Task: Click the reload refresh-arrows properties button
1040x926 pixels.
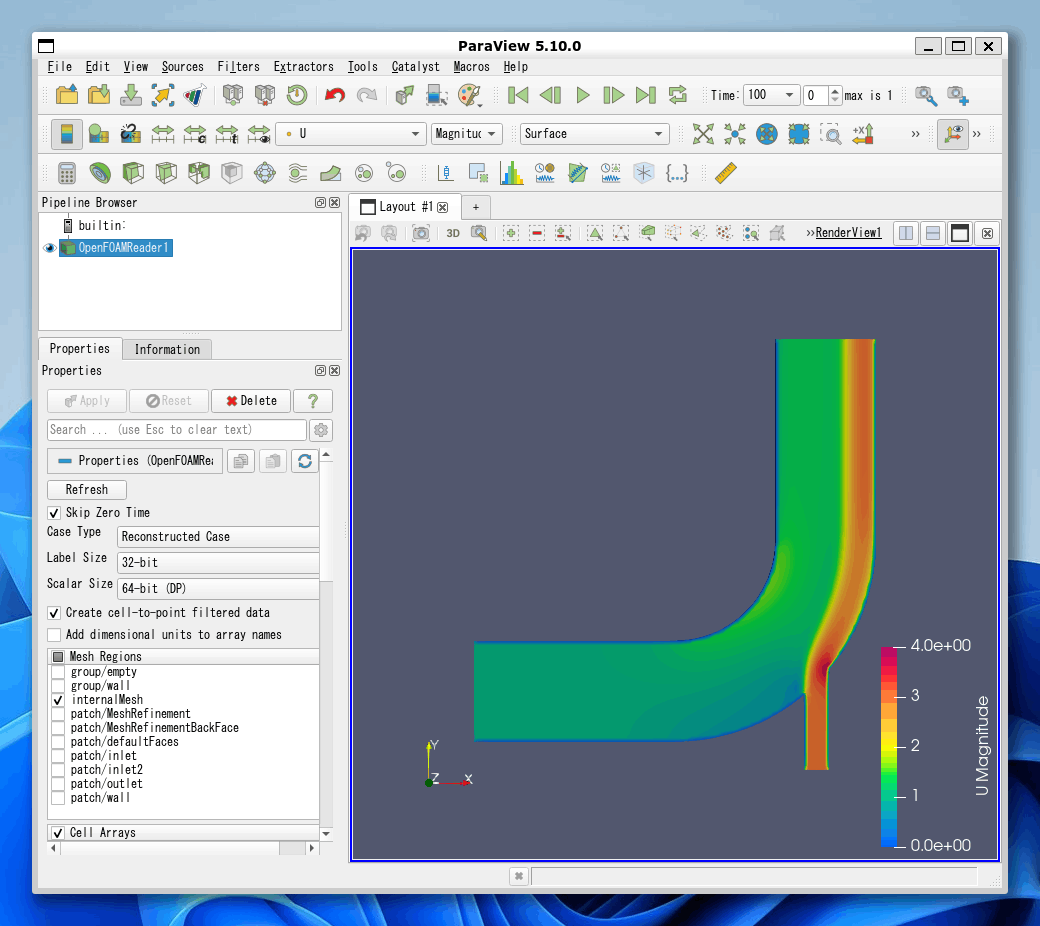Action: click(x=304, y=460)
